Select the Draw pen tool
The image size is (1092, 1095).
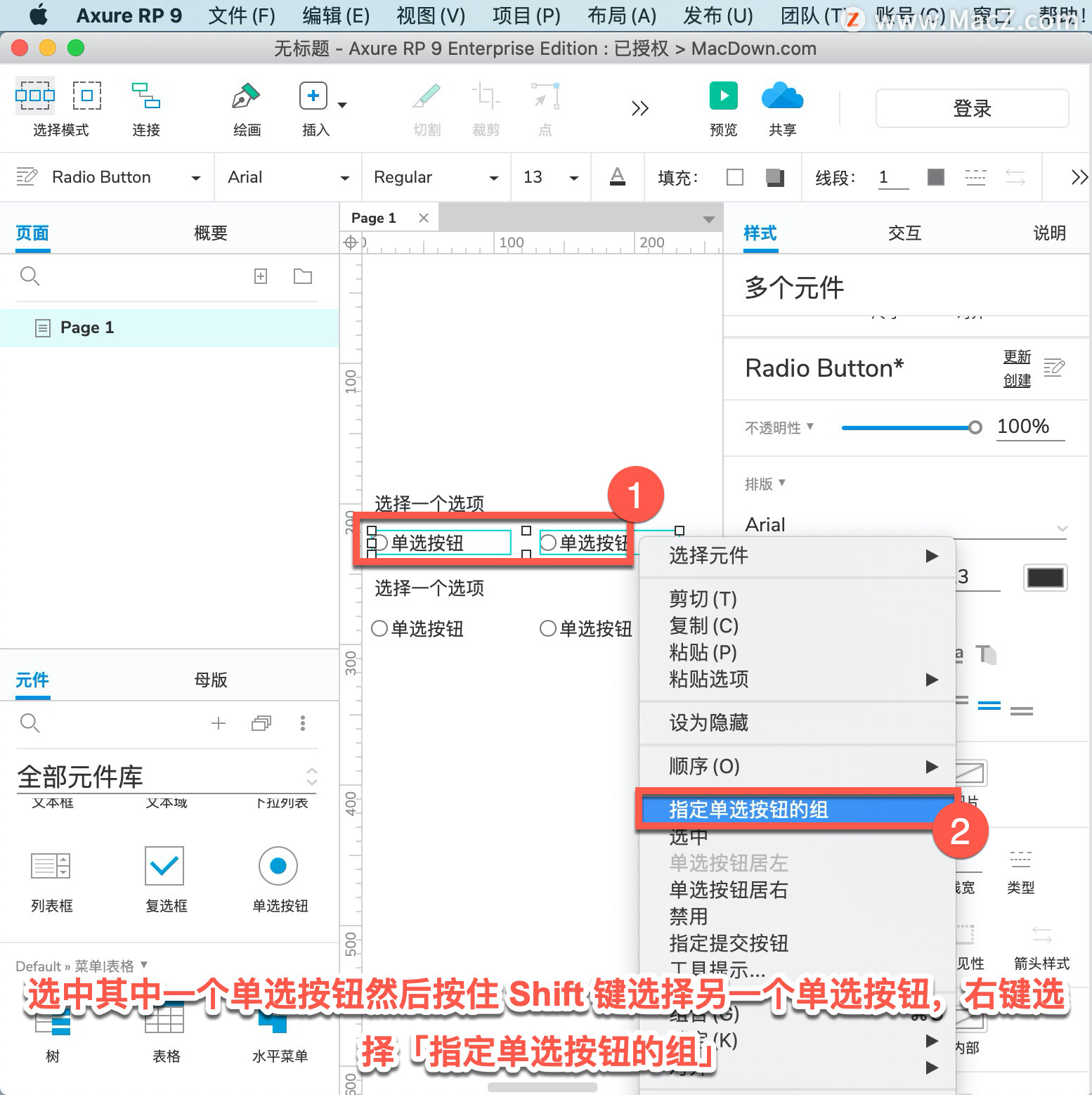click(x=247, y=96)
